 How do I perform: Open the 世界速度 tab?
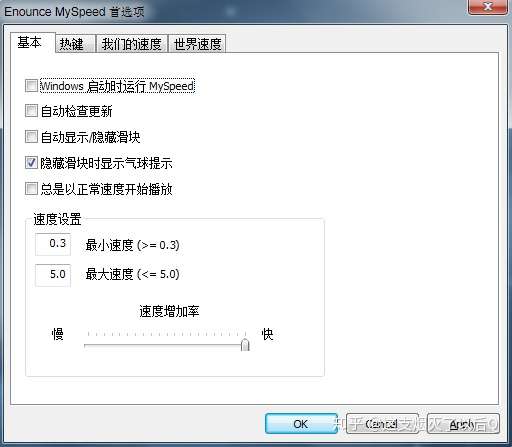[197, 44]
